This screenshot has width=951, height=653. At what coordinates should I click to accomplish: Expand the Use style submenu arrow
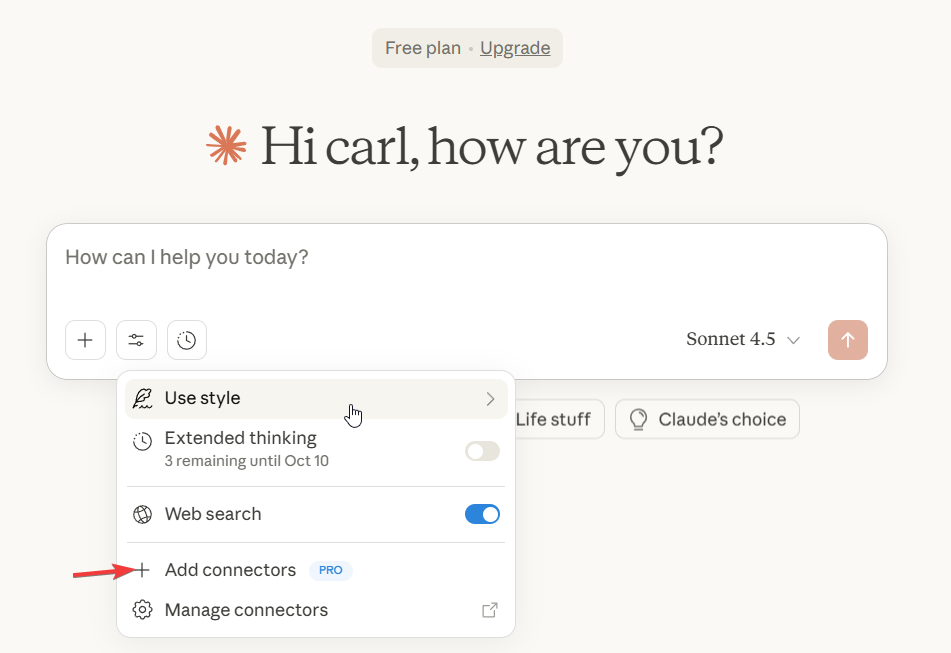[x=490, y=398]
